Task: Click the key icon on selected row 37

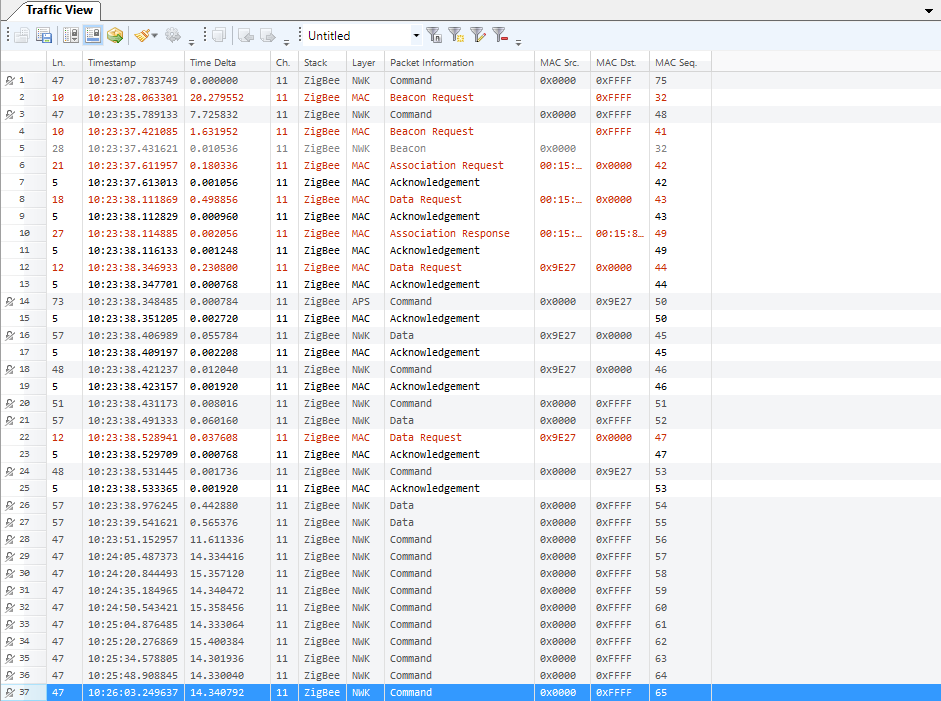Action: coord(10,693)
